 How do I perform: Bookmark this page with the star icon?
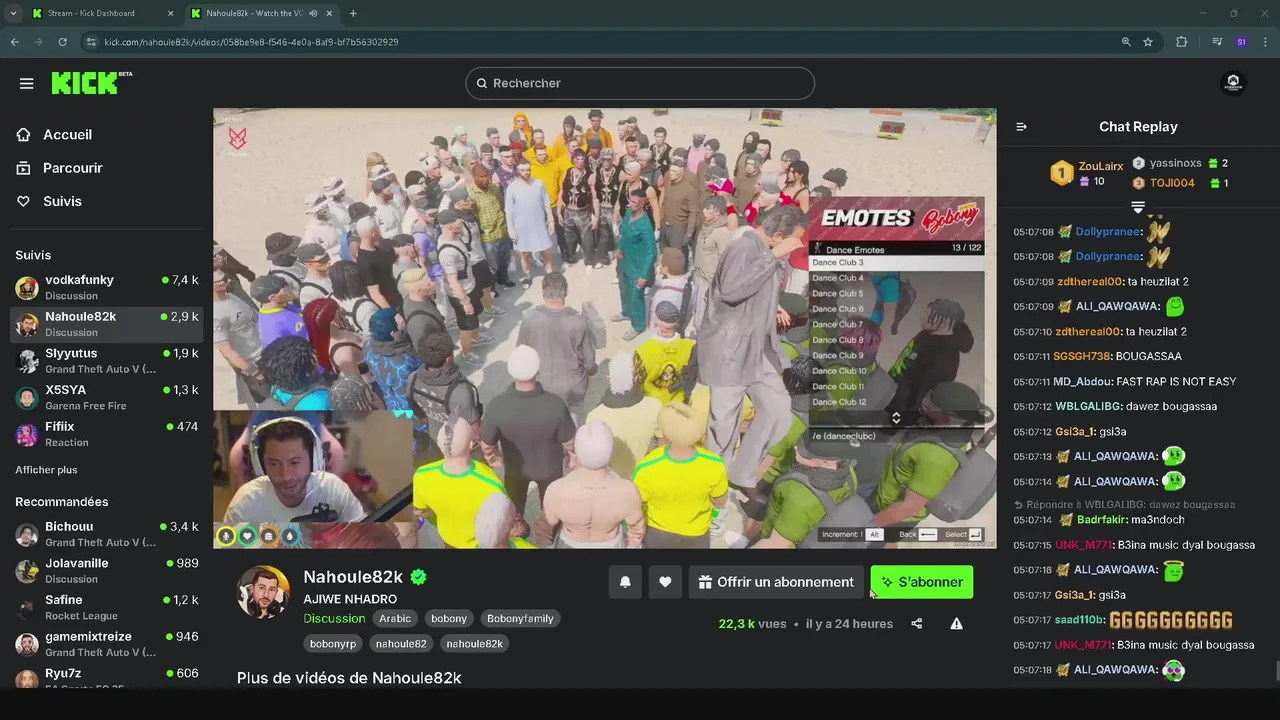pos(1148,42)
